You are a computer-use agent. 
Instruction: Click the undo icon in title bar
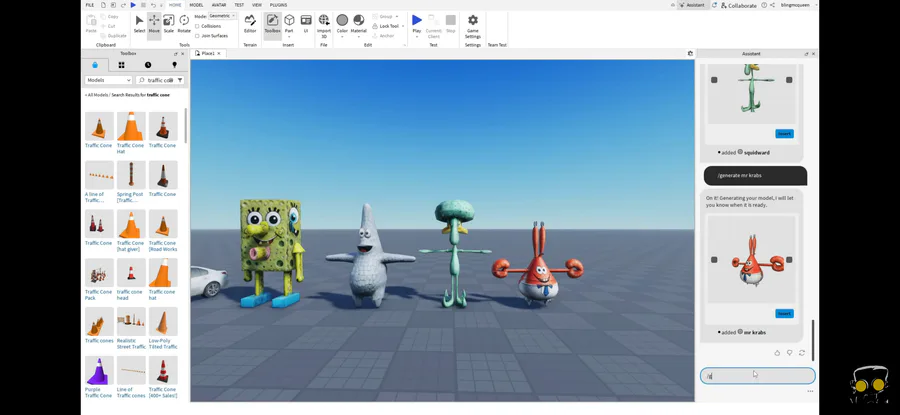(153, 5)
